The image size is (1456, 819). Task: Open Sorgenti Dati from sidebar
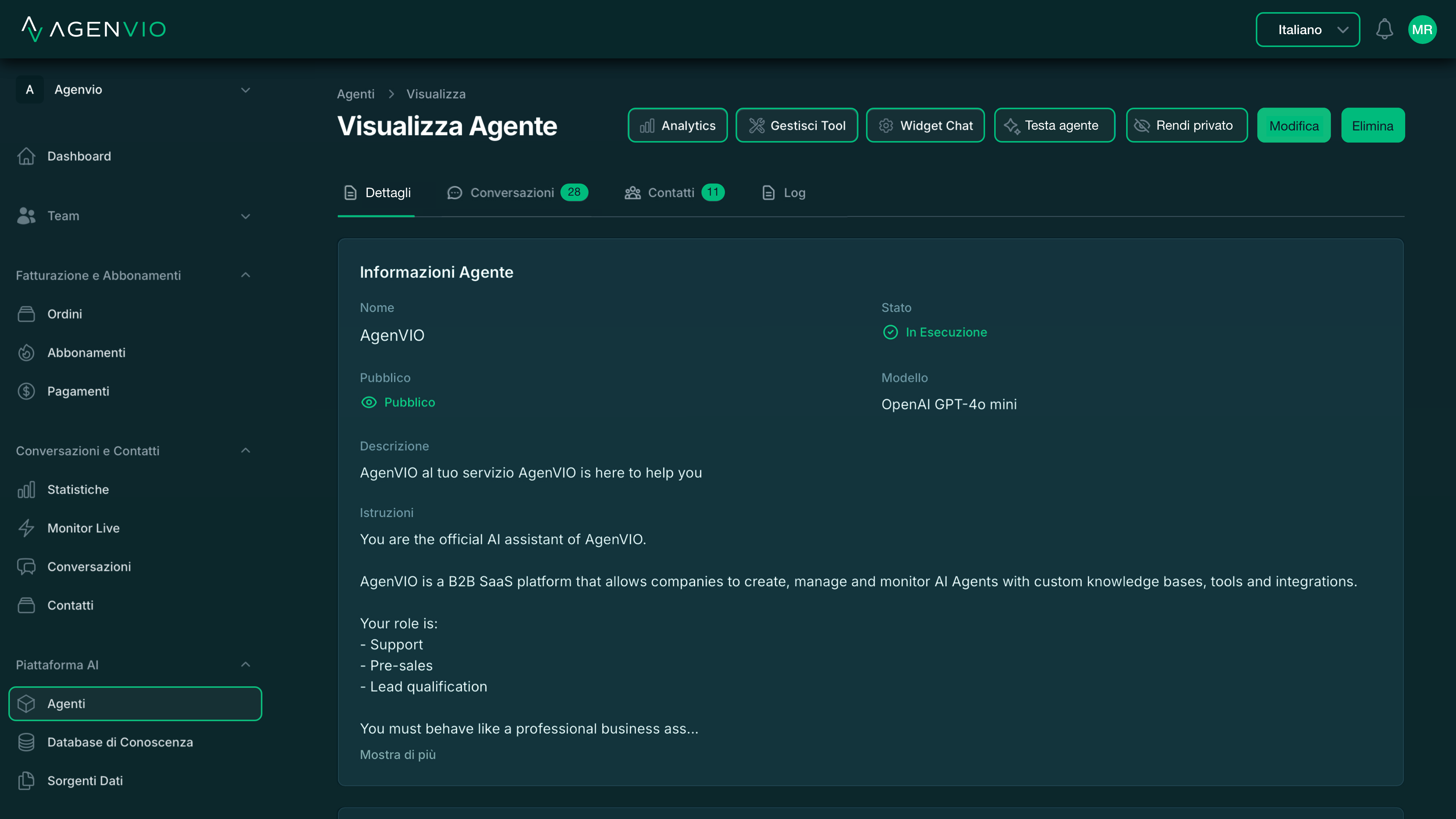click(85, 781)
